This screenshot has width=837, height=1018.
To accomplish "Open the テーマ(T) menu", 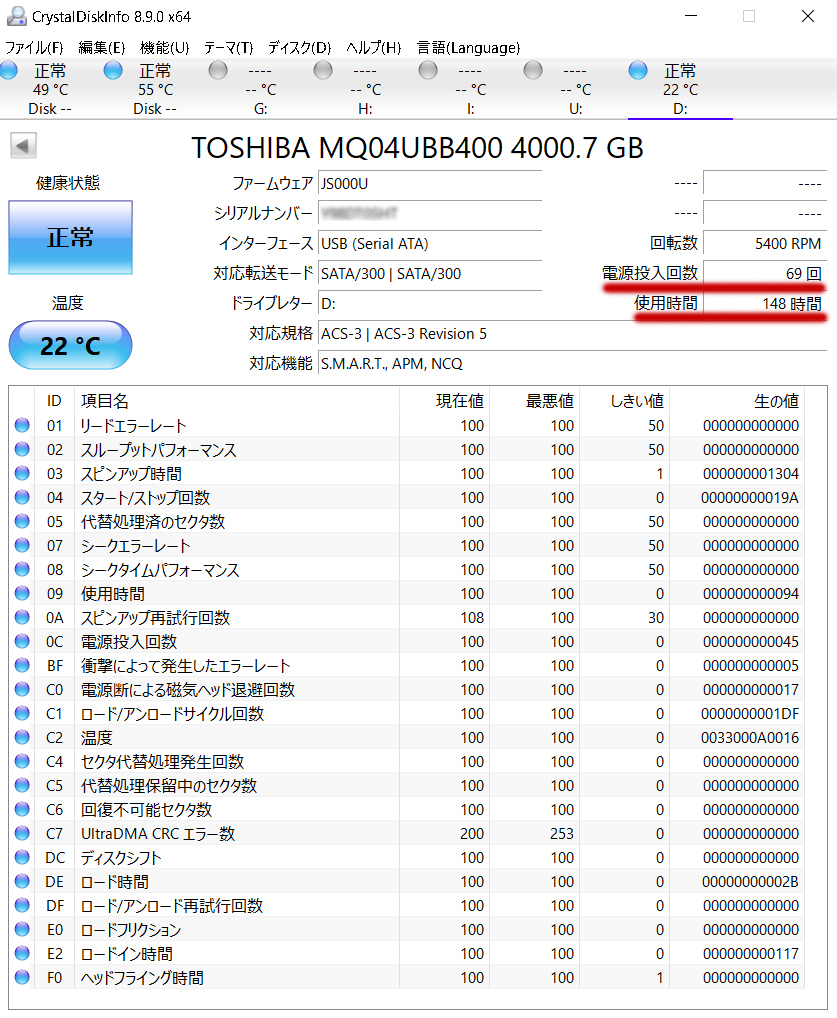I will point(229,48).
